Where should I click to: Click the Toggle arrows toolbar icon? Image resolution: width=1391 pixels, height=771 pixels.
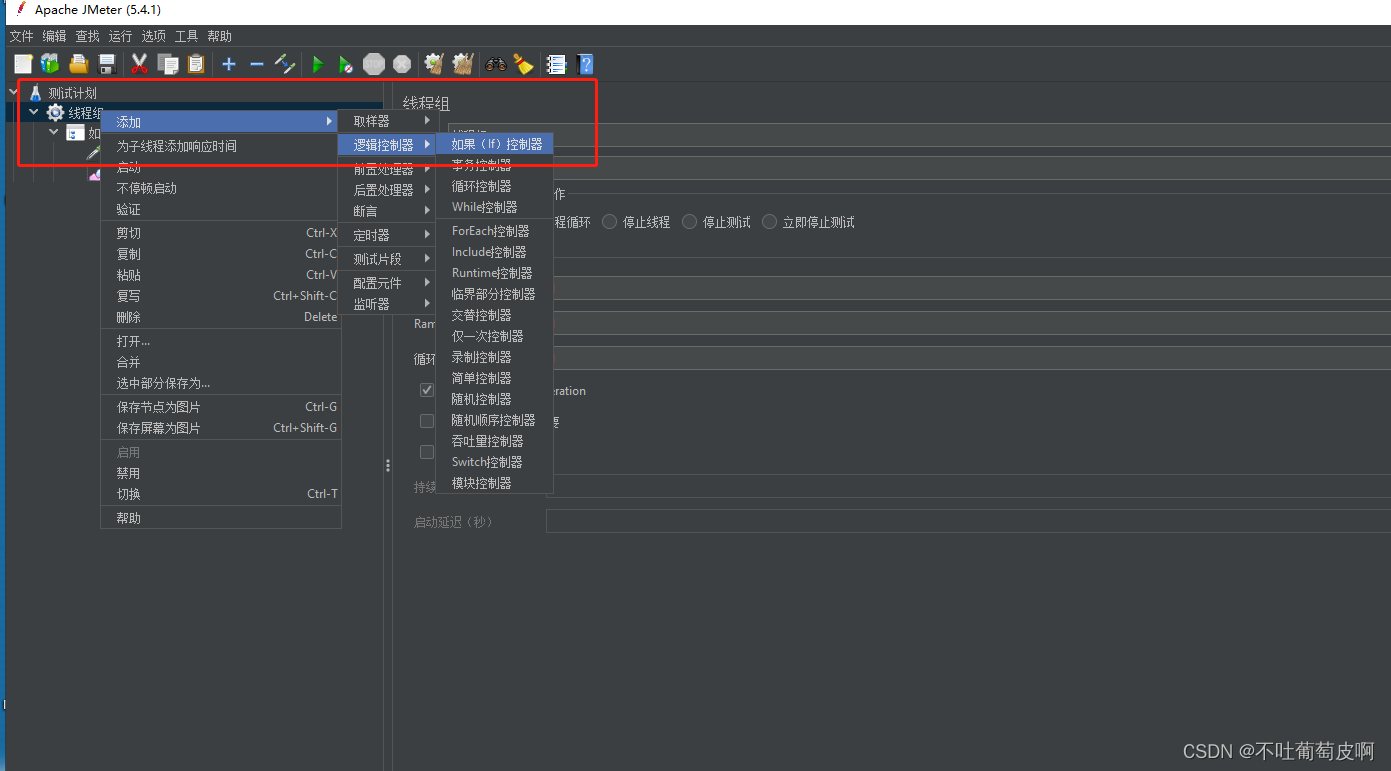pyautogui.click(x=285, y=64)
